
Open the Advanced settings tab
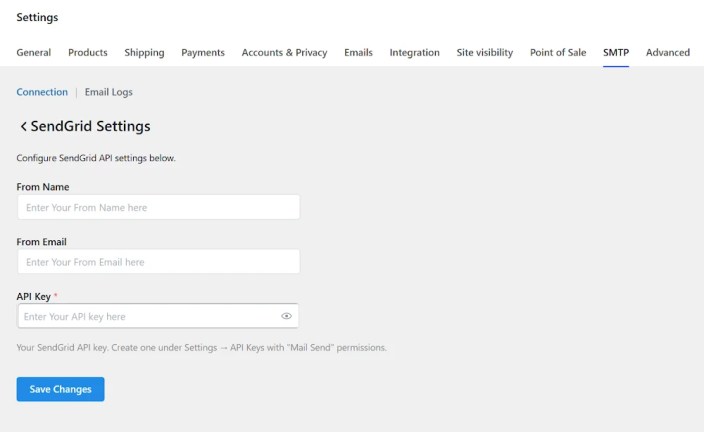pyautogui.click(x=668, y=53)
